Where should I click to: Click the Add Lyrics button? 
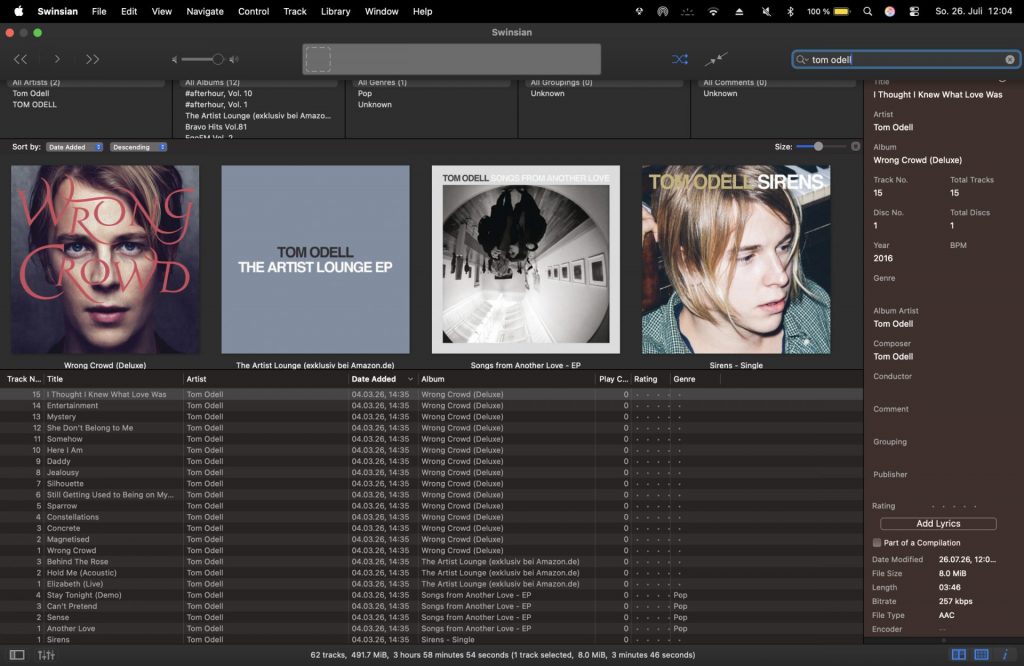pyautogui.click(x=938, y=524)
